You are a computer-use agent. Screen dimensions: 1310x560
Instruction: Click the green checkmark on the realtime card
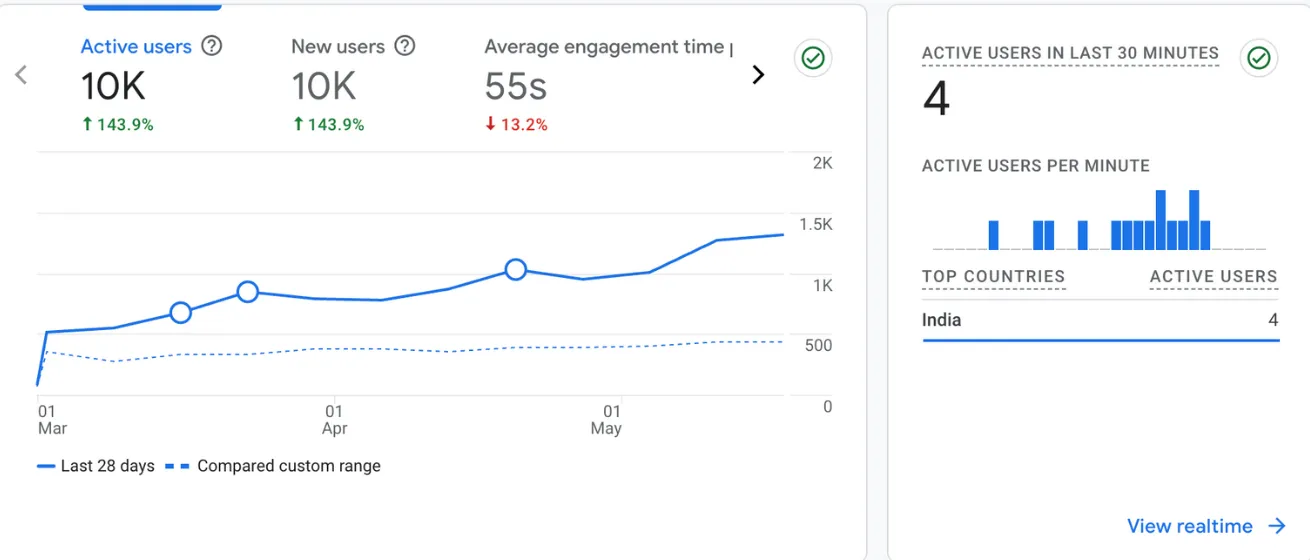click(x=1259, y=59)
